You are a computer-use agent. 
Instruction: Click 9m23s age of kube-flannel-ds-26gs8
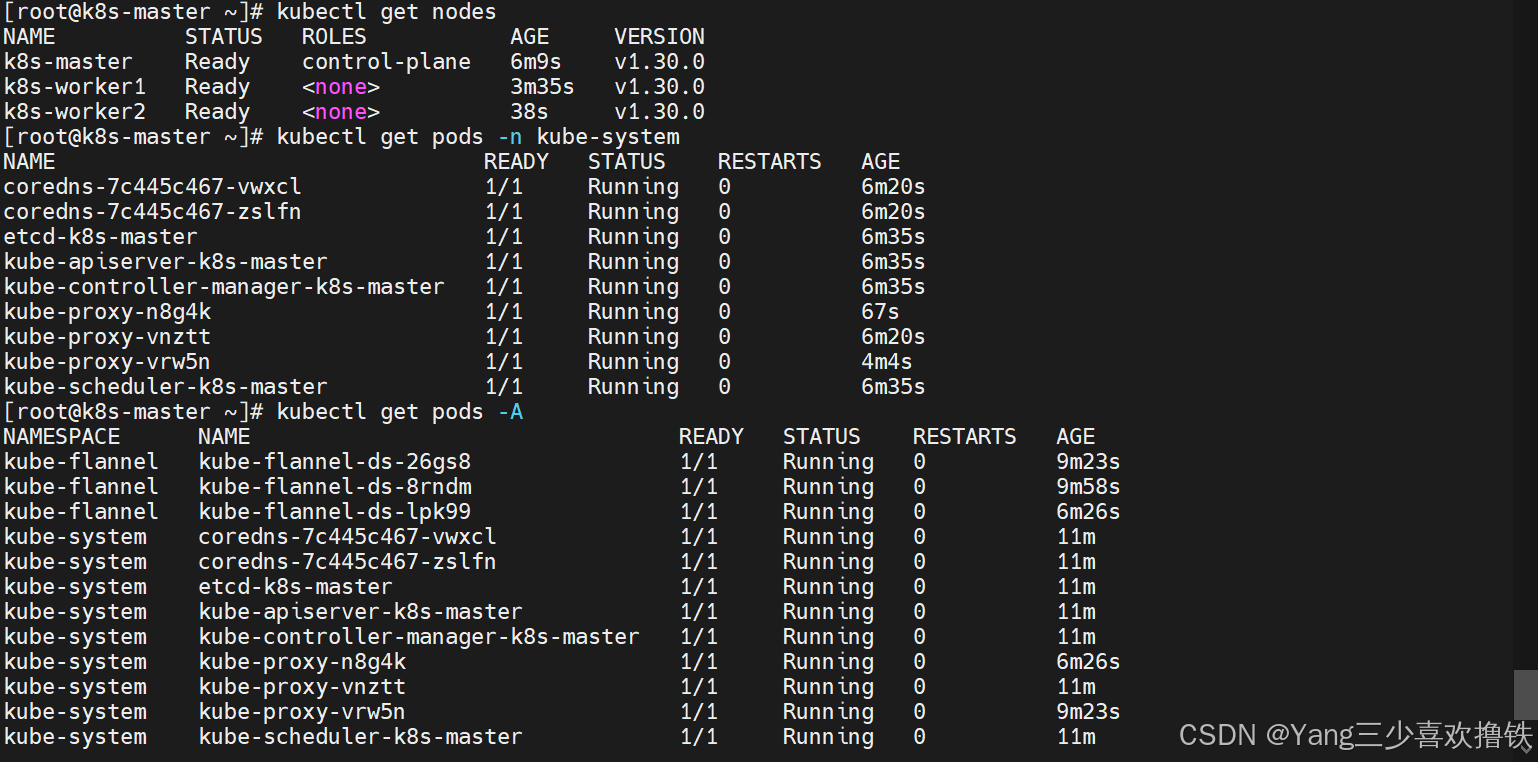pos(1088,462)
